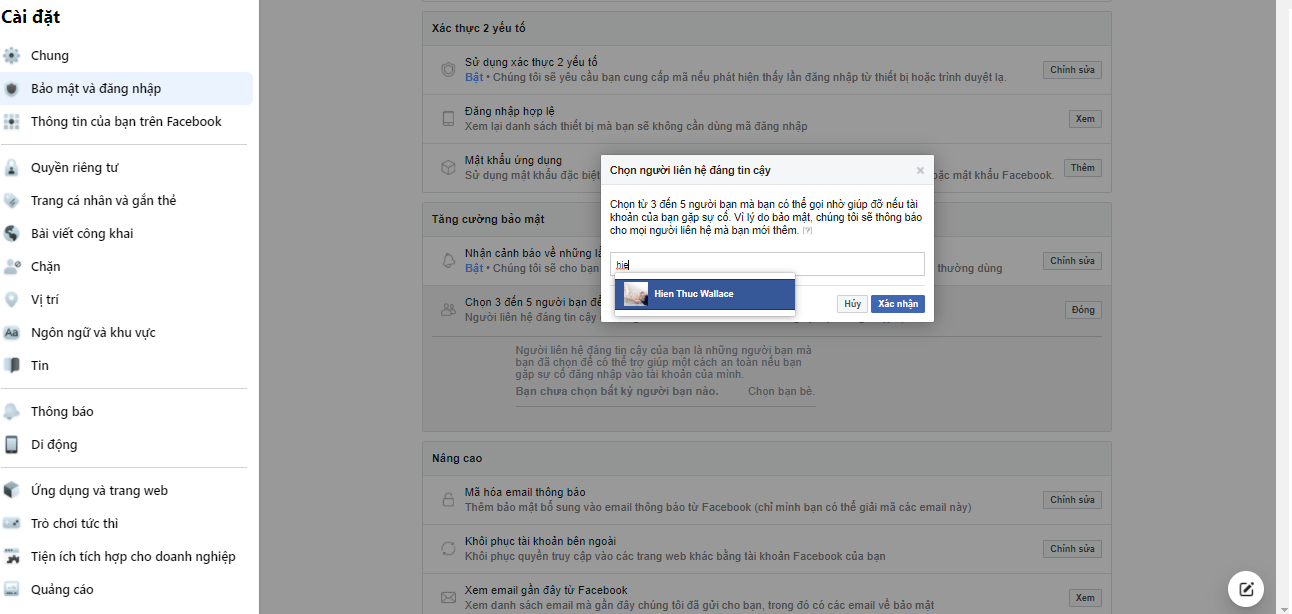Viewport: 1292px width, 614px height.
Task: Close the Chọn người liên hệ đáng tin cậy dialog
Action: pyautogui.click(x=920, y=171)
